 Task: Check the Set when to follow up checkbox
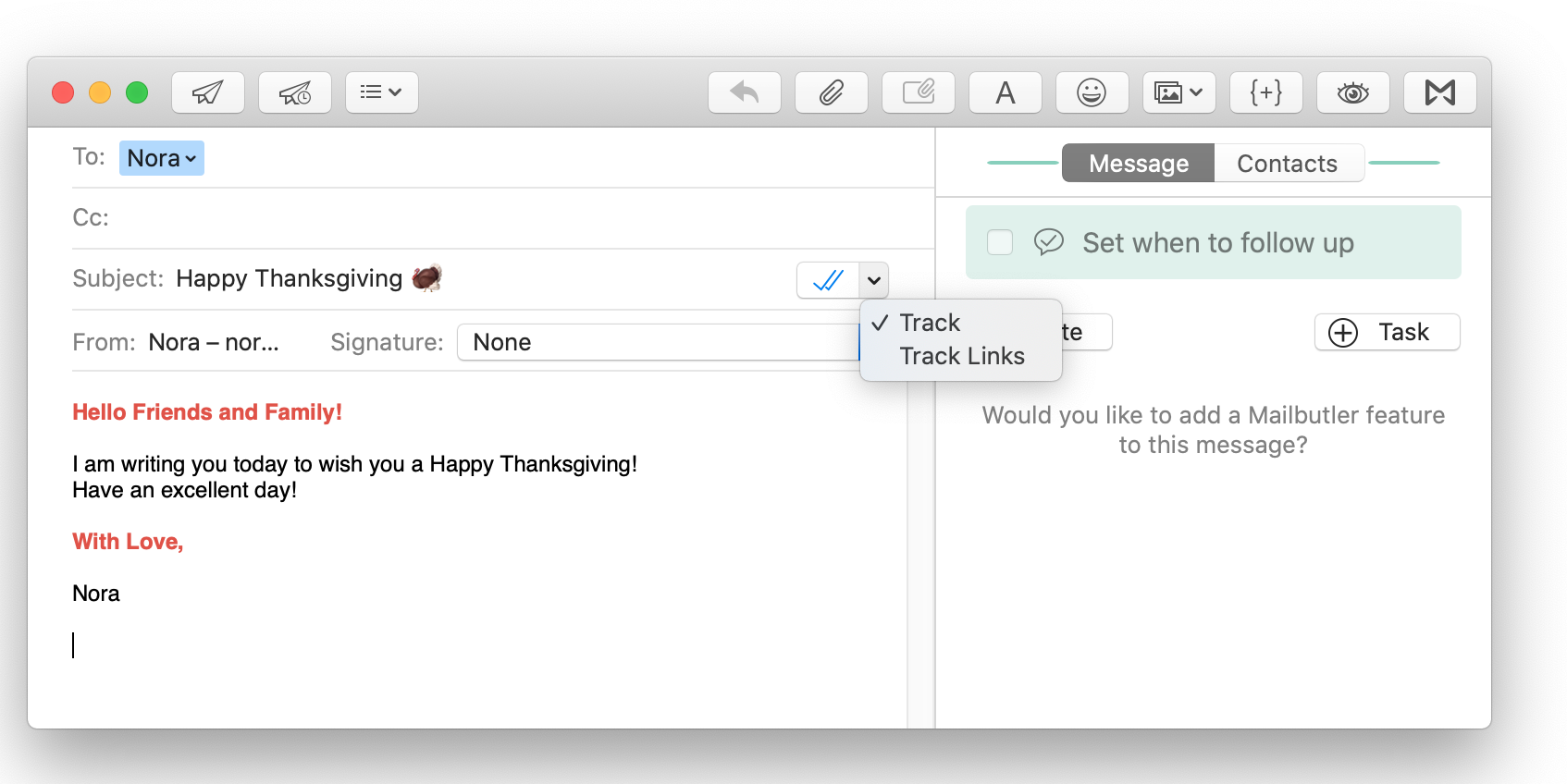1000,242
